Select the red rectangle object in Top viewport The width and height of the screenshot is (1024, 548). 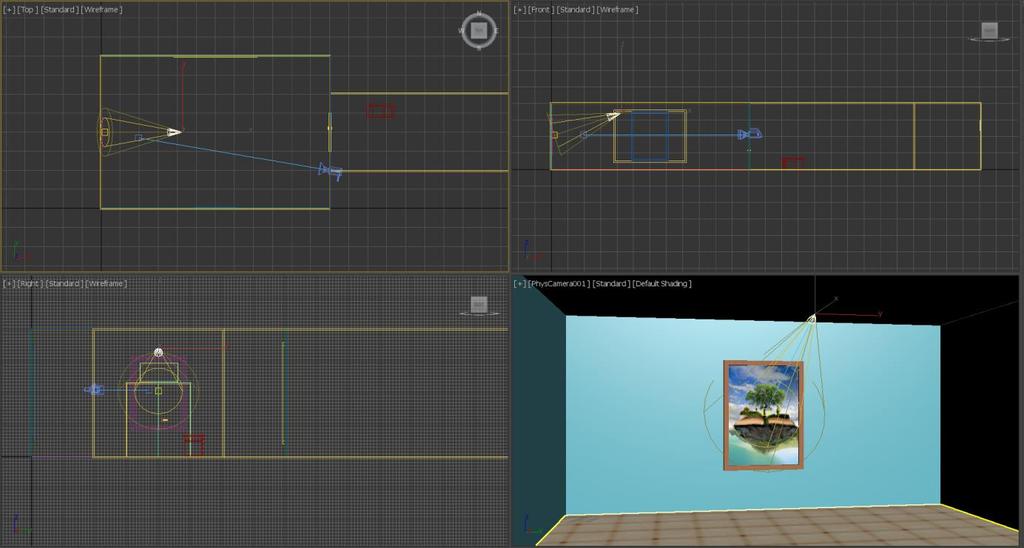coord(381,111)
